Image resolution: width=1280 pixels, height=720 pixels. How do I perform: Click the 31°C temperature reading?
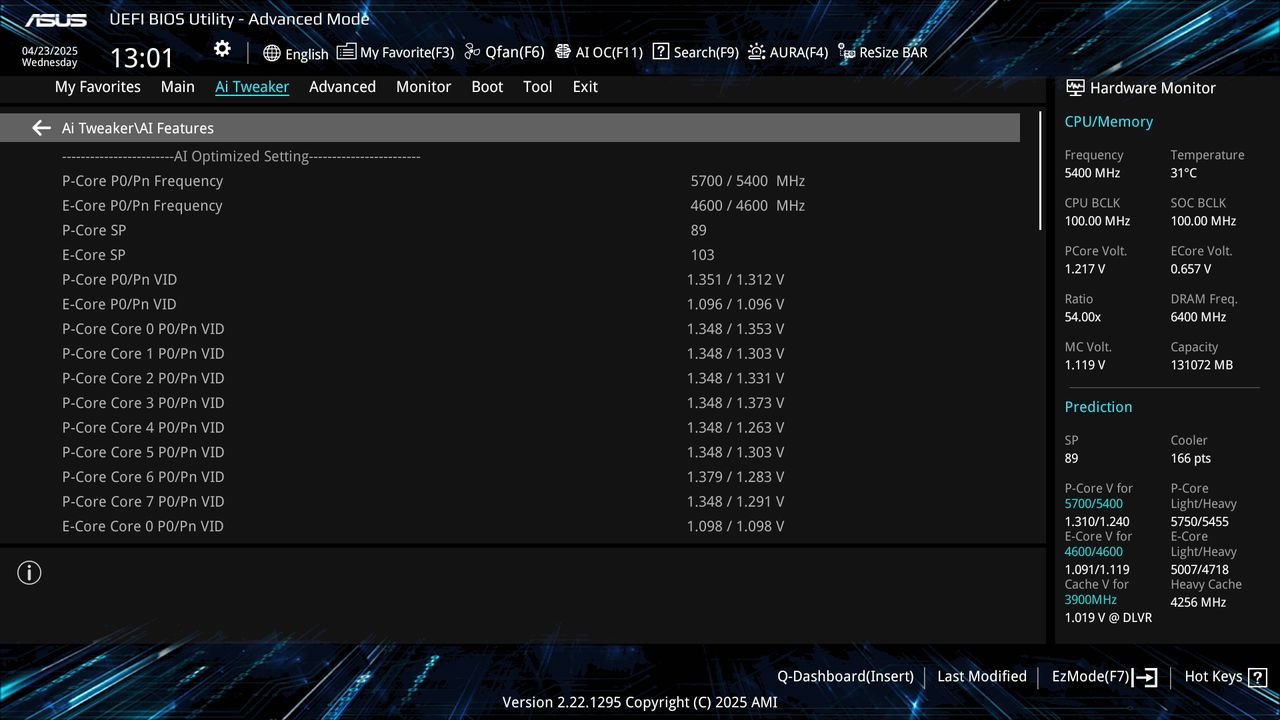1183,173
